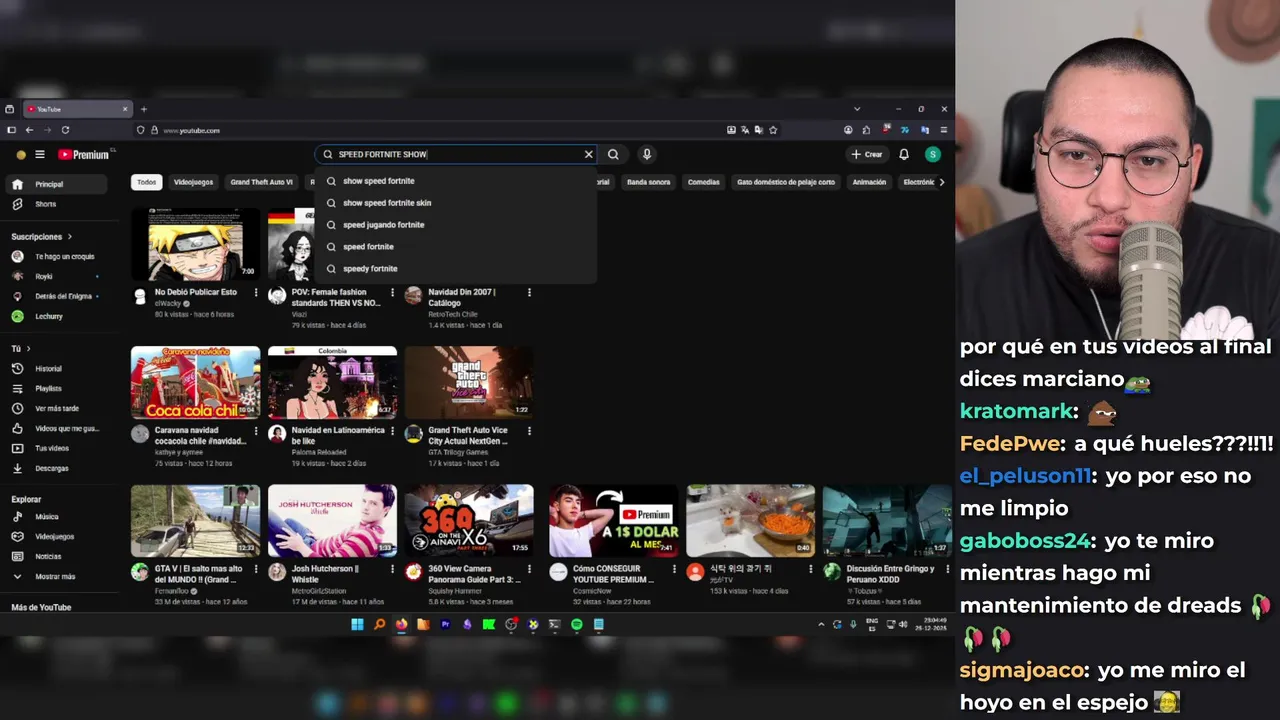
Task: Open Windows Start button in taskbar
Action: pos(357,625)
